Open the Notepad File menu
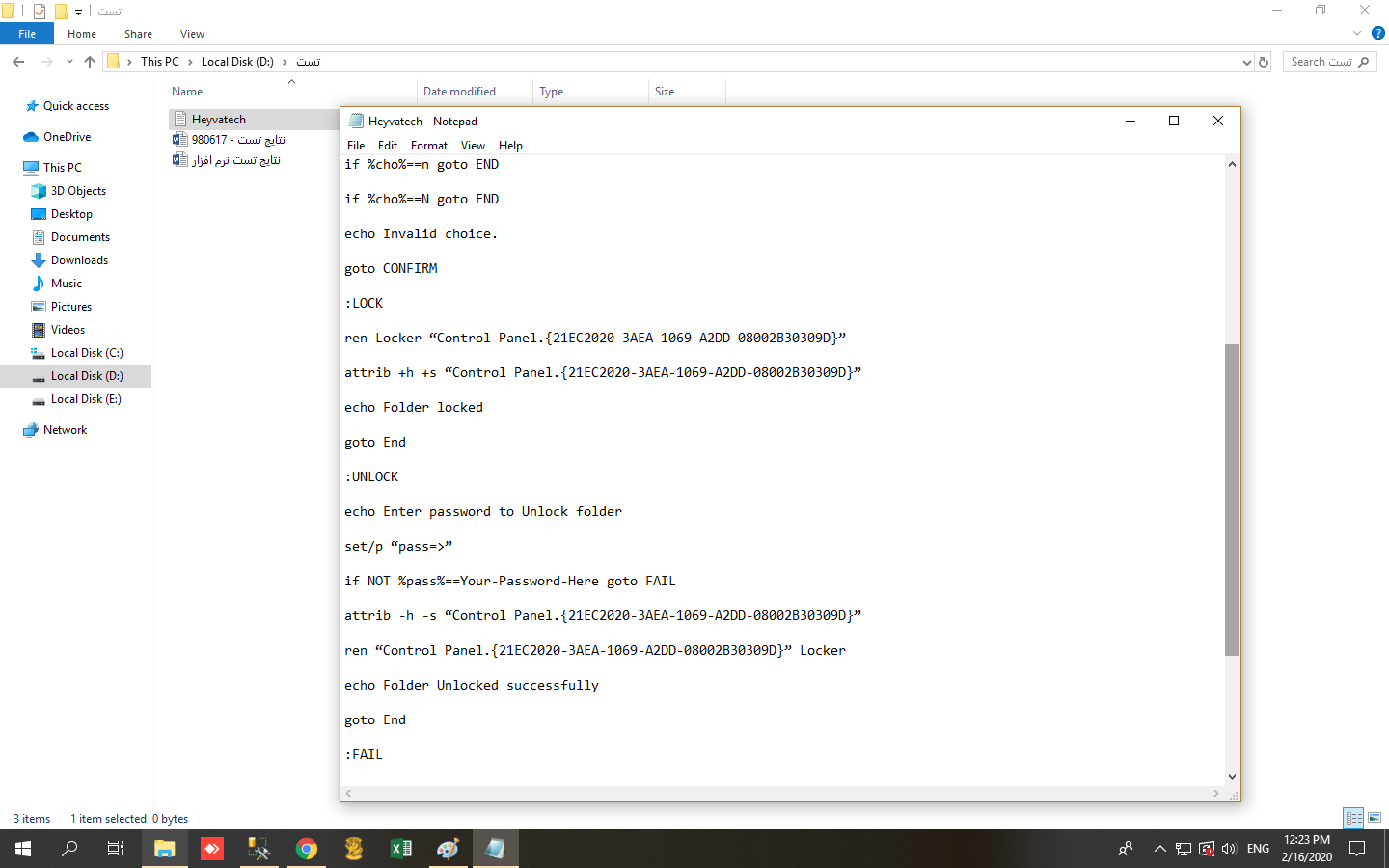The width and height of the screenshot is (1389, 868). [356, 146]
